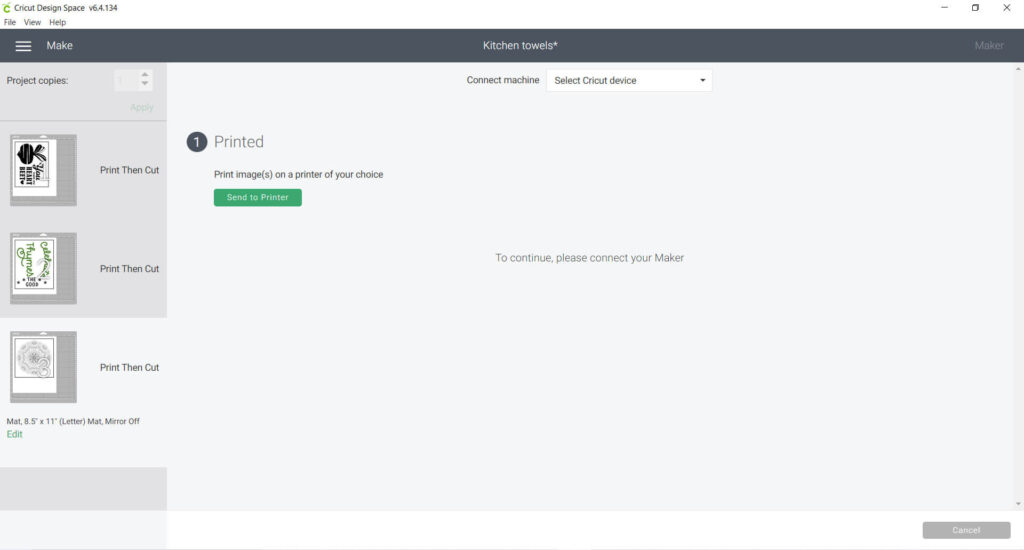Click Print Then Cut label beside mandala mat
The image size is (1024, 550).
coord(129,368)
